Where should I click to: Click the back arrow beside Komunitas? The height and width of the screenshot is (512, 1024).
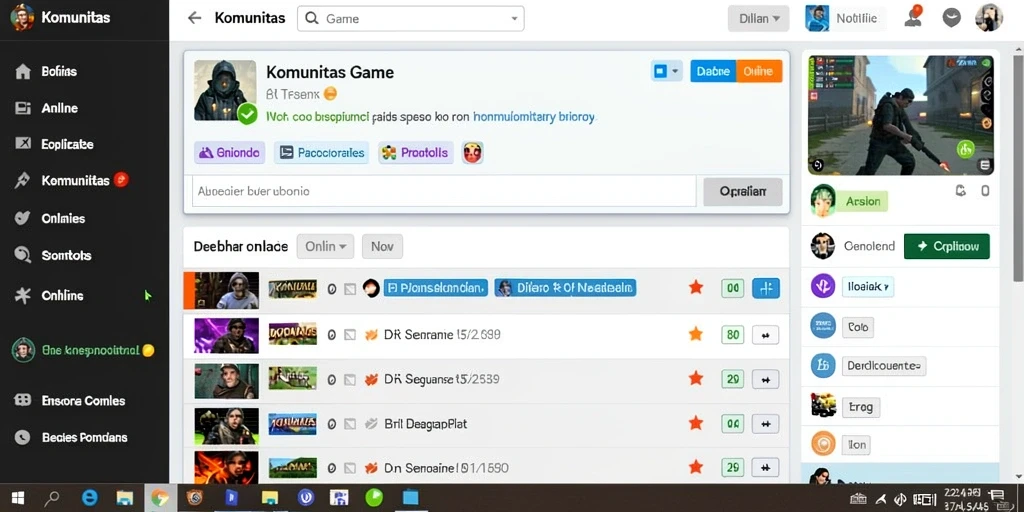[194, 18]
